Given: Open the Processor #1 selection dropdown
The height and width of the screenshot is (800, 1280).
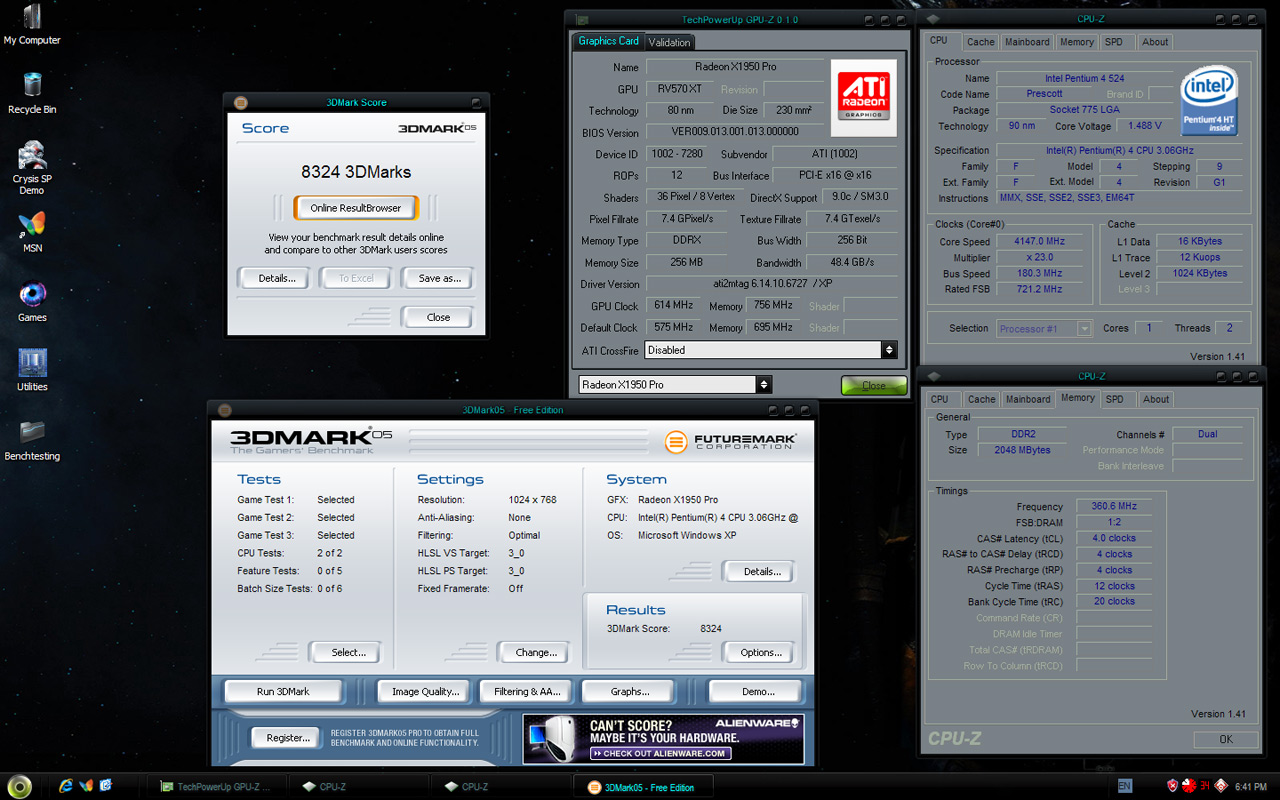Looking at the screenshot, I should click(x=1044, y=328).
